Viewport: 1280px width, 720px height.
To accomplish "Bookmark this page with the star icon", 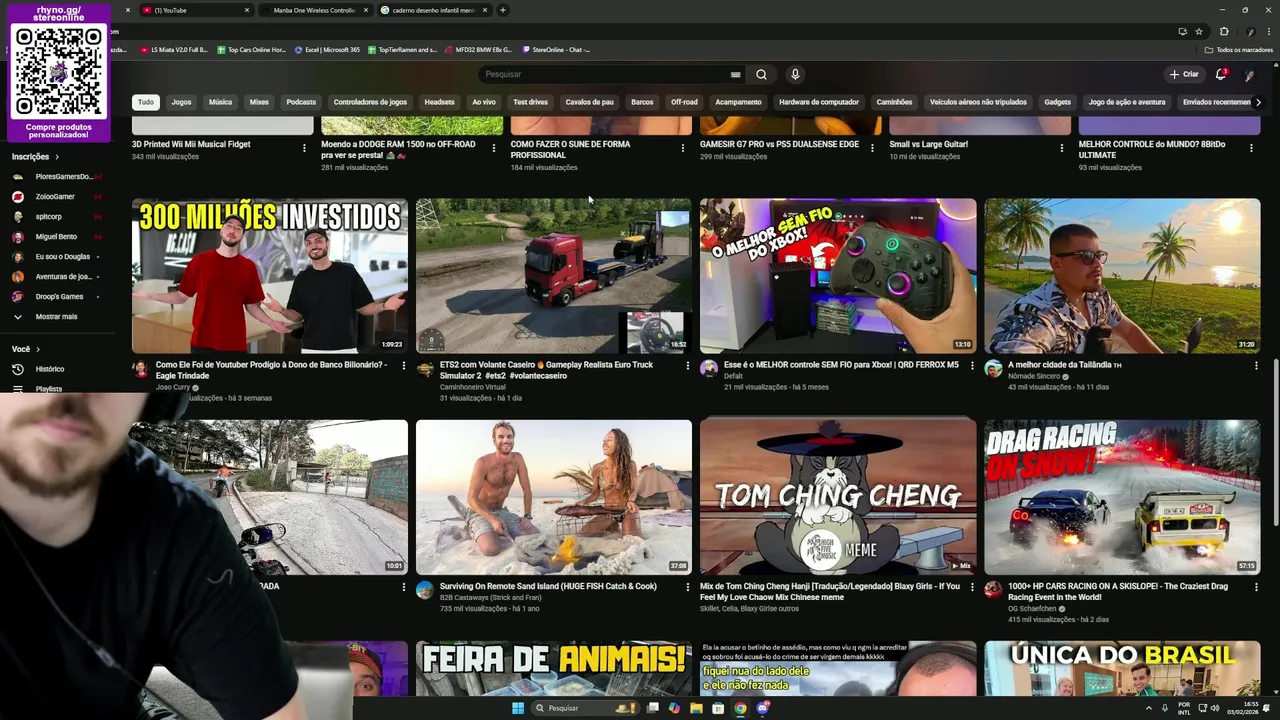I will coord(1199,31).
